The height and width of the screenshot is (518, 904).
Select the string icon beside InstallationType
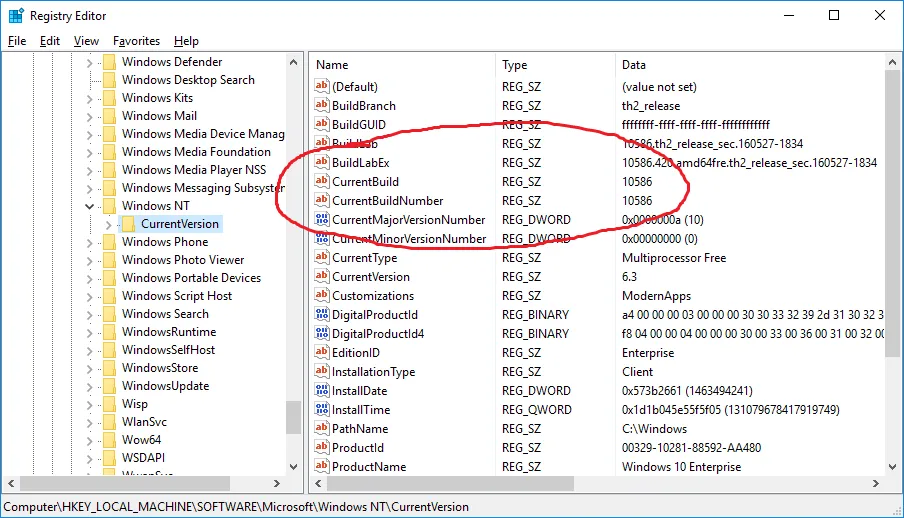[x=322, y=371]
